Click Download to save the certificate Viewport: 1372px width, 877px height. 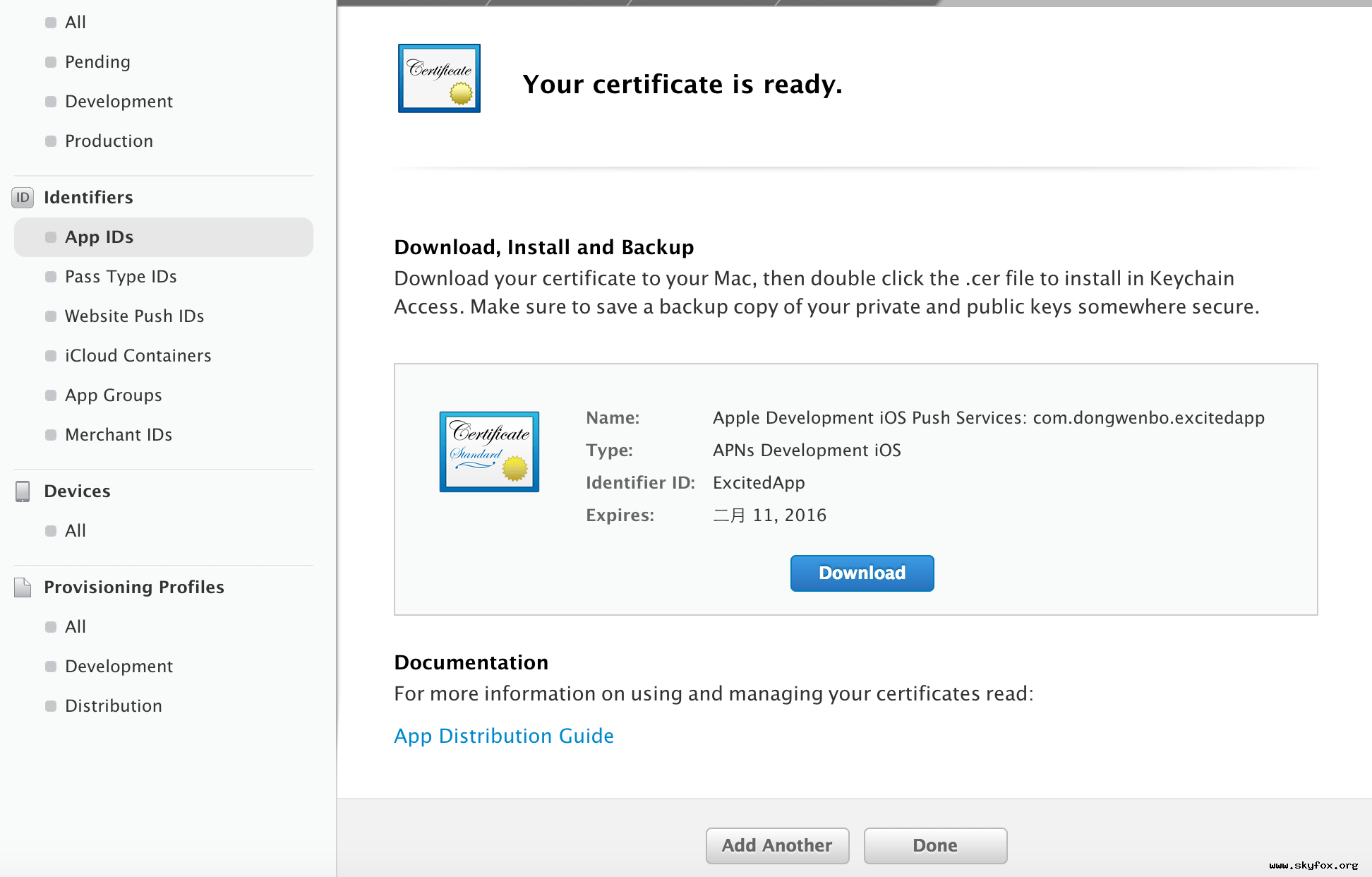pyautogui.click(x=863, y=573)
